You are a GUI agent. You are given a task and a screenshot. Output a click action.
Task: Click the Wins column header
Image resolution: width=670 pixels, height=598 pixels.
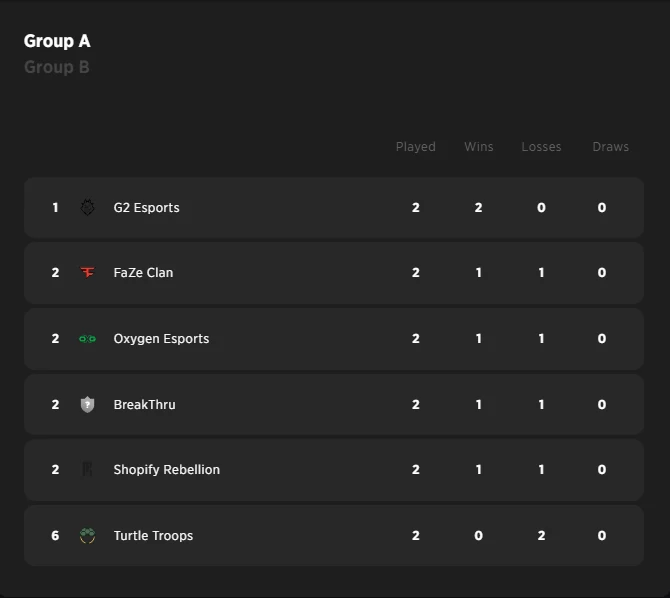479,147
